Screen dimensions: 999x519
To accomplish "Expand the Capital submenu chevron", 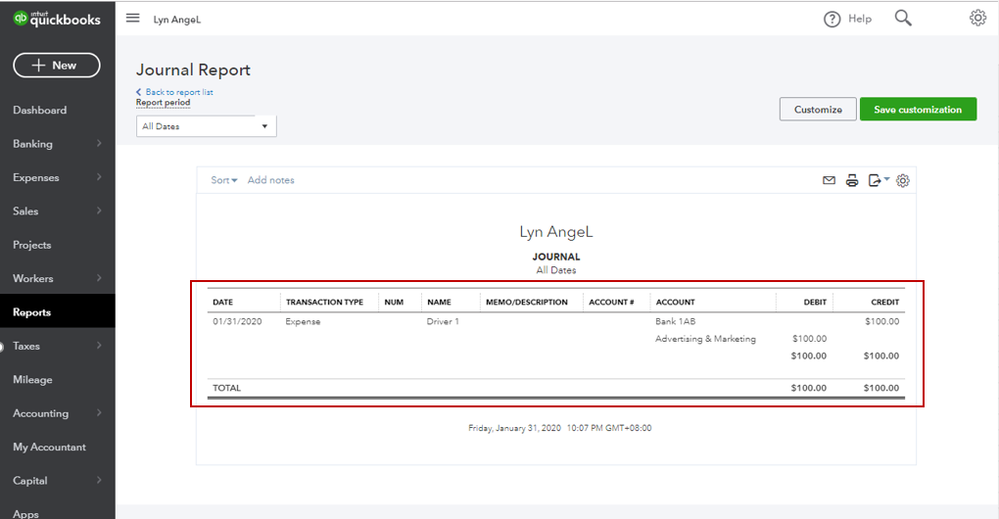I will (99, 481).
